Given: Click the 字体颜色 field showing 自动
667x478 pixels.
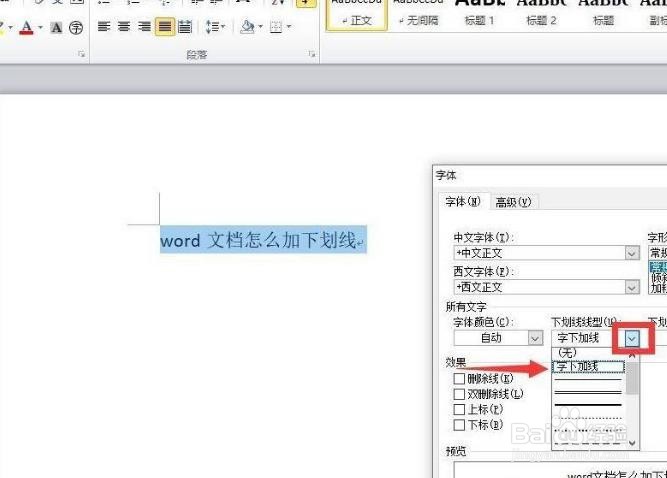Looking at the screenshot, I should (x=491, y=338).
